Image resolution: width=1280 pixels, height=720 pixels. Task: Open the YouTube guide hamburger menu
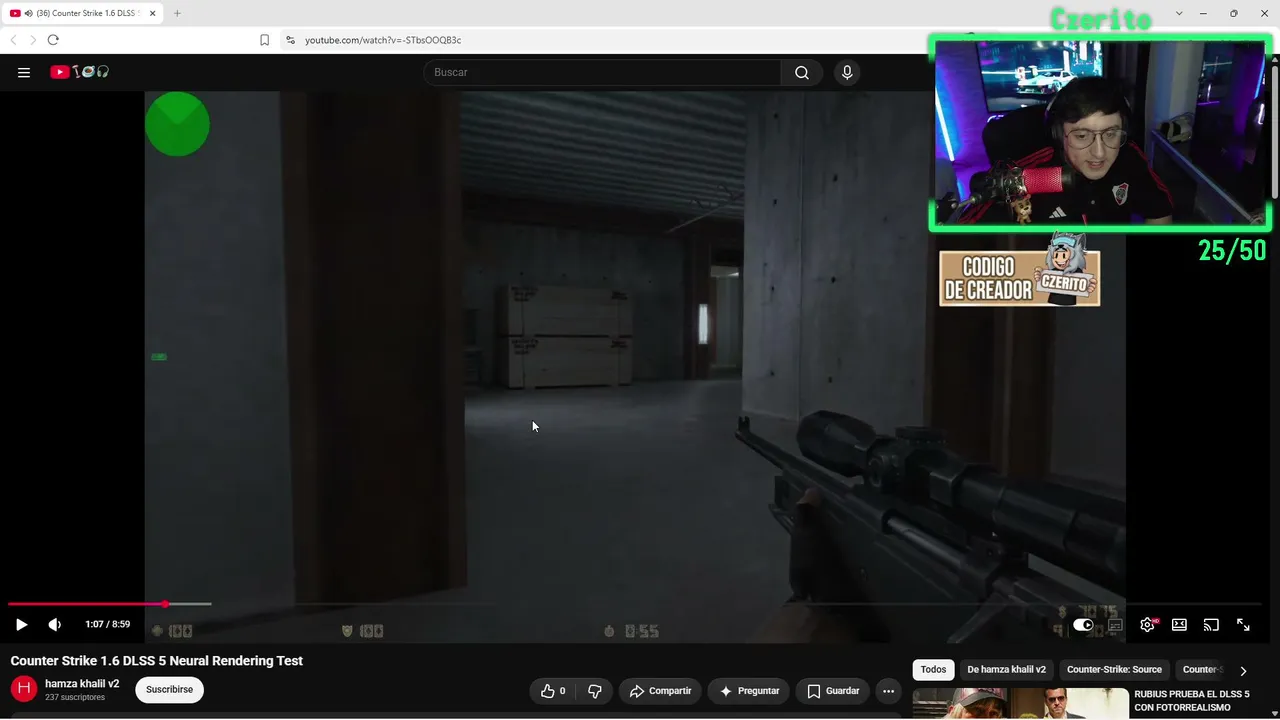point(24,72)
